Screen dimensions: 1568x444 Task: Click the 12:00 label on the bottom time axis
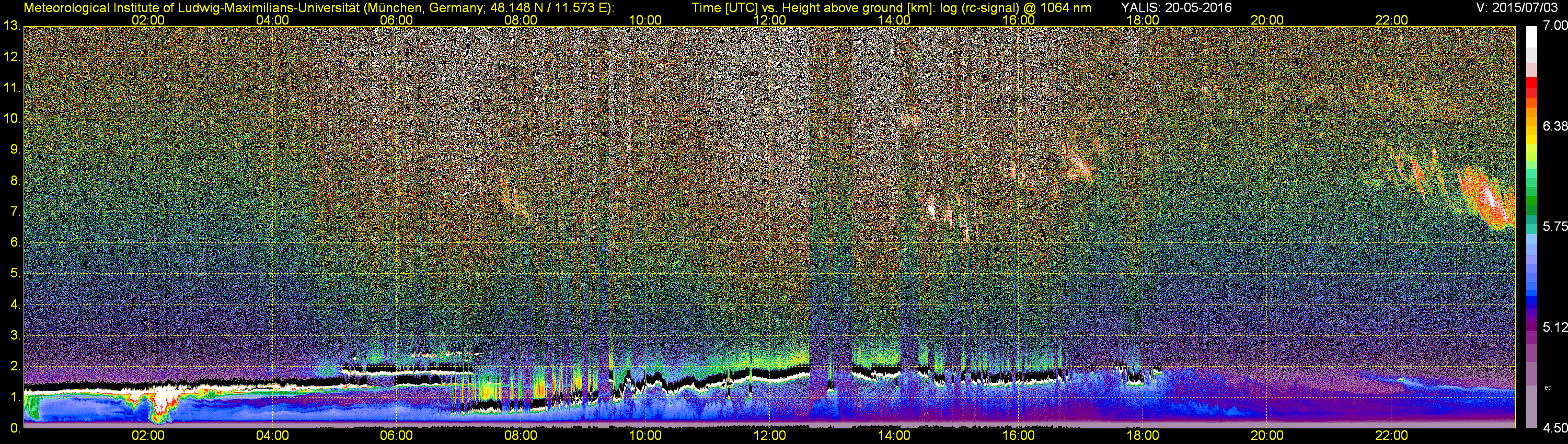pyautogui.click(x=769, y=436)
